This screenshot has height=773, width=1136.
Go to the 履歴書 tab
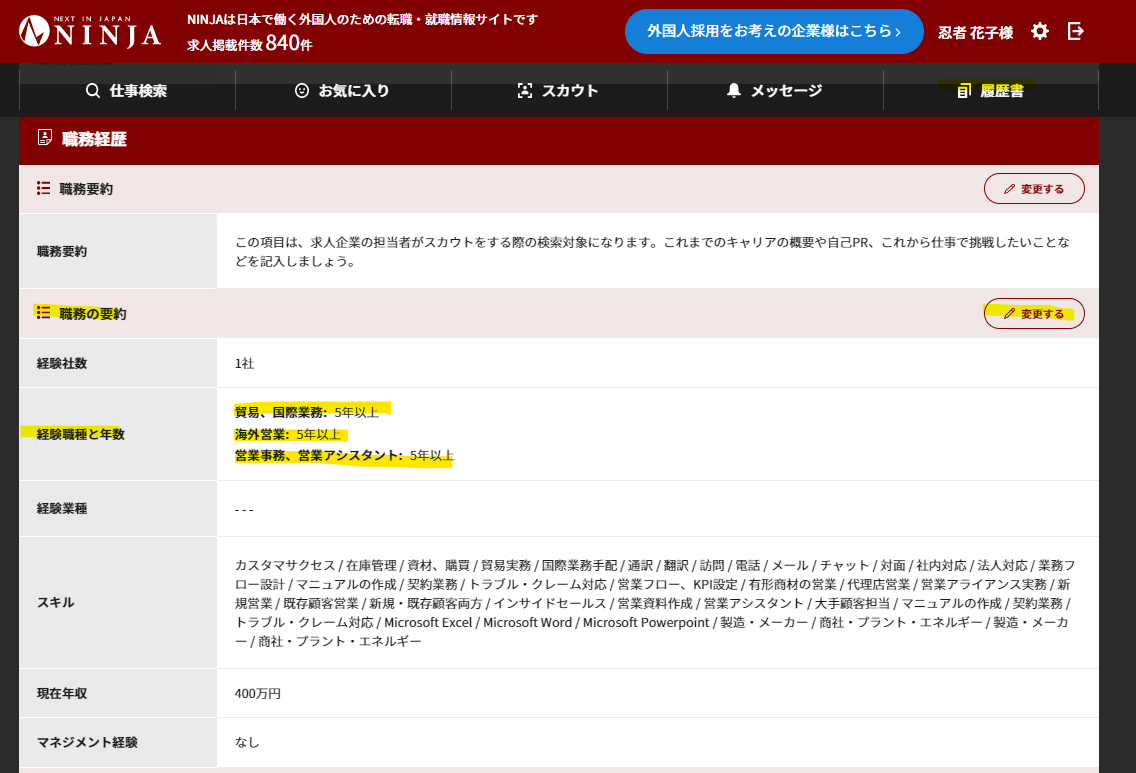(1002, 91)
